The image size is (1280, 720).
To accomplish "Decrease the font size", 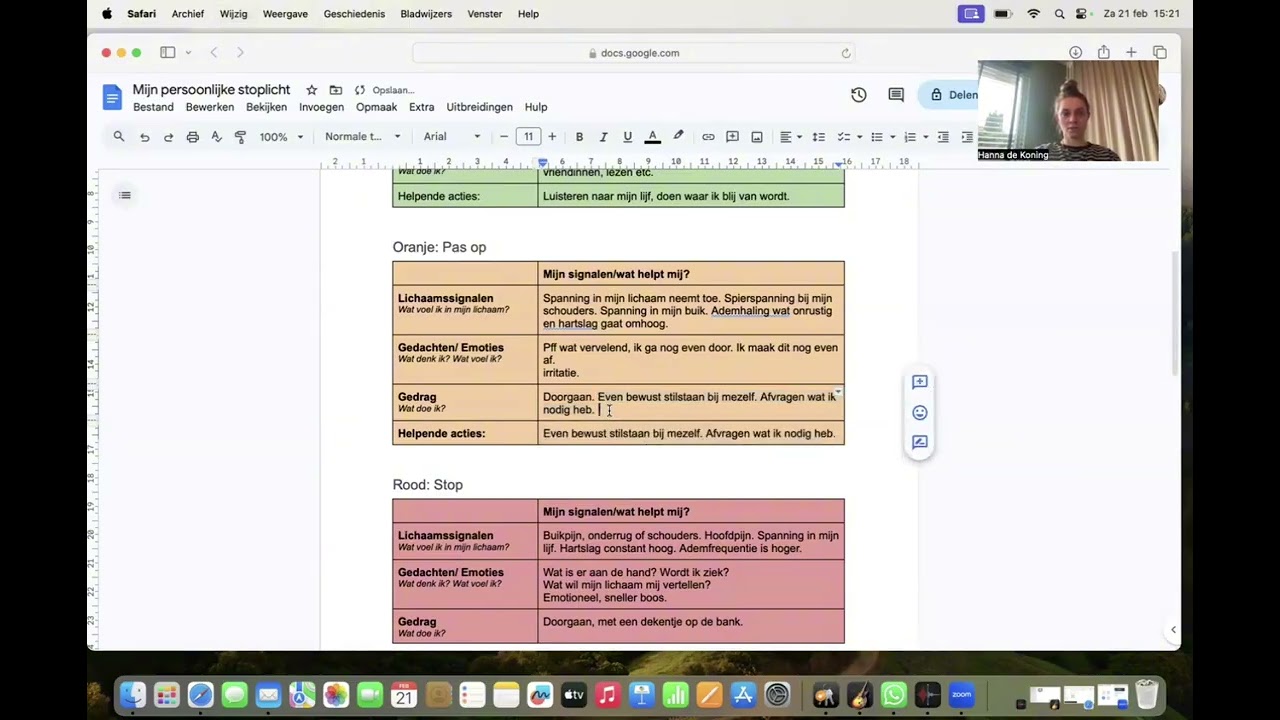I will pos(503,137).
